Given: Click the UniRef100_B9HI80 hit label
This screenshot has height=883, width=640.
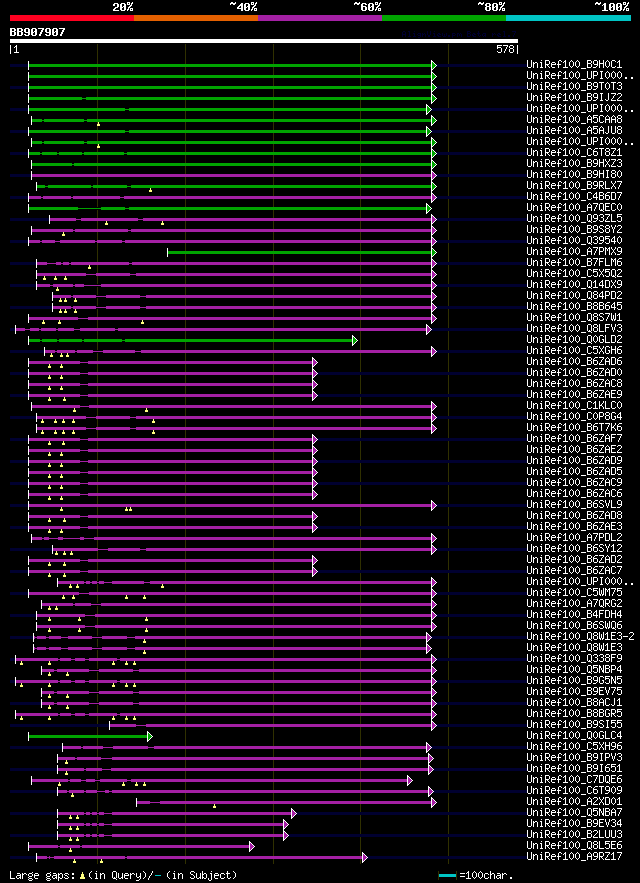Looking at the screenshot, I should [574, 175].
